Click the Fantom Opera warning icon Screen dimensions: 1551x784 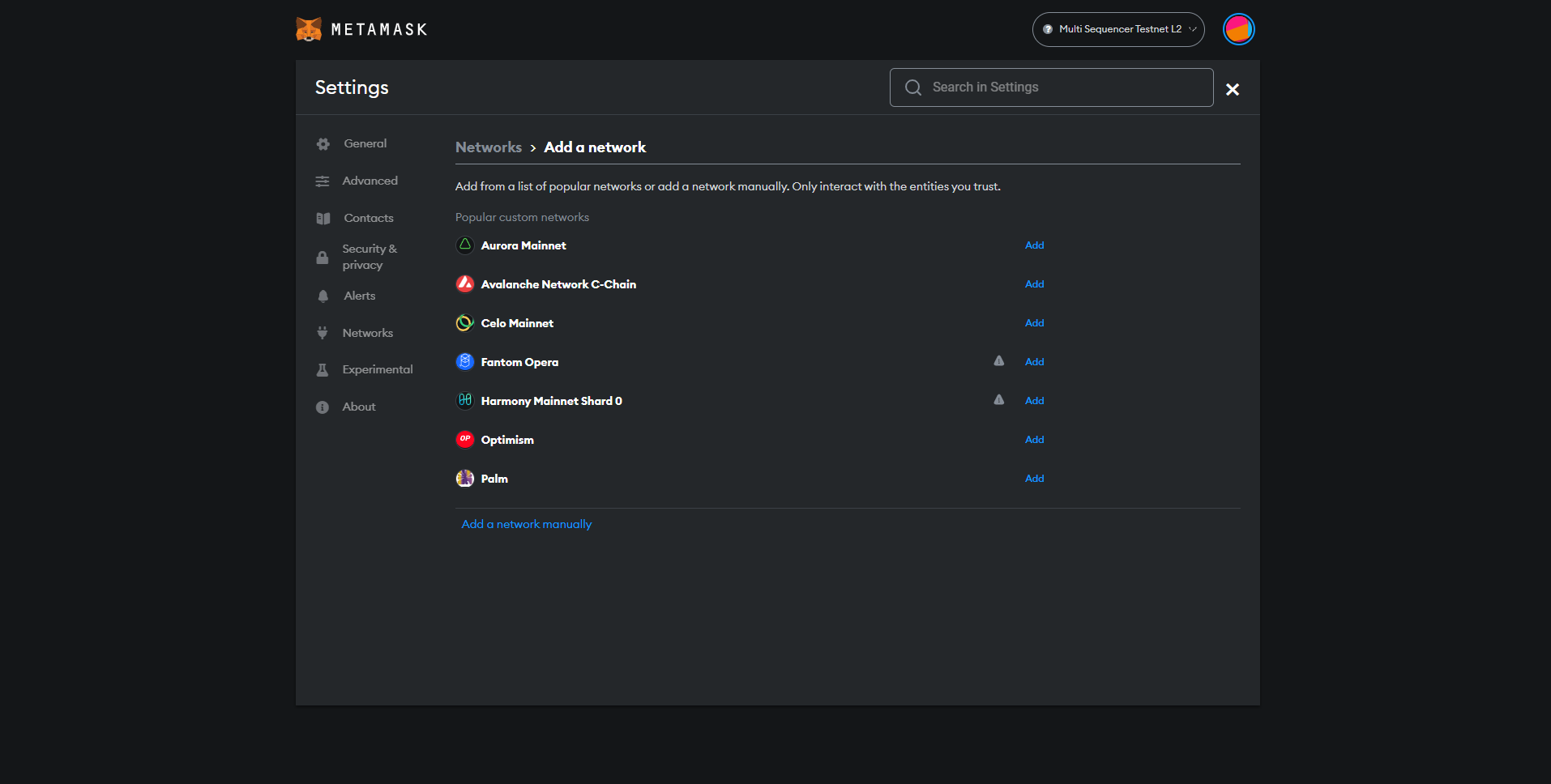[999, 361]
